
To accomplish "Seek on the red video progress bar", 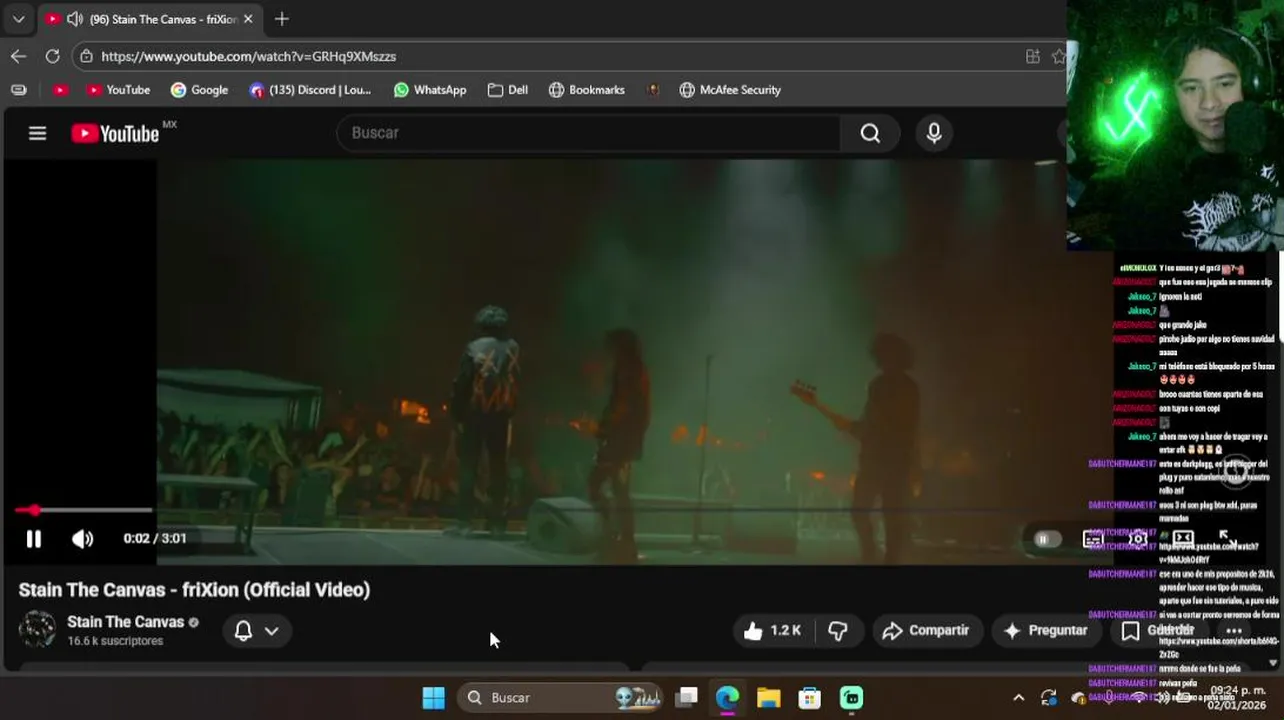I will pos(82,510).
